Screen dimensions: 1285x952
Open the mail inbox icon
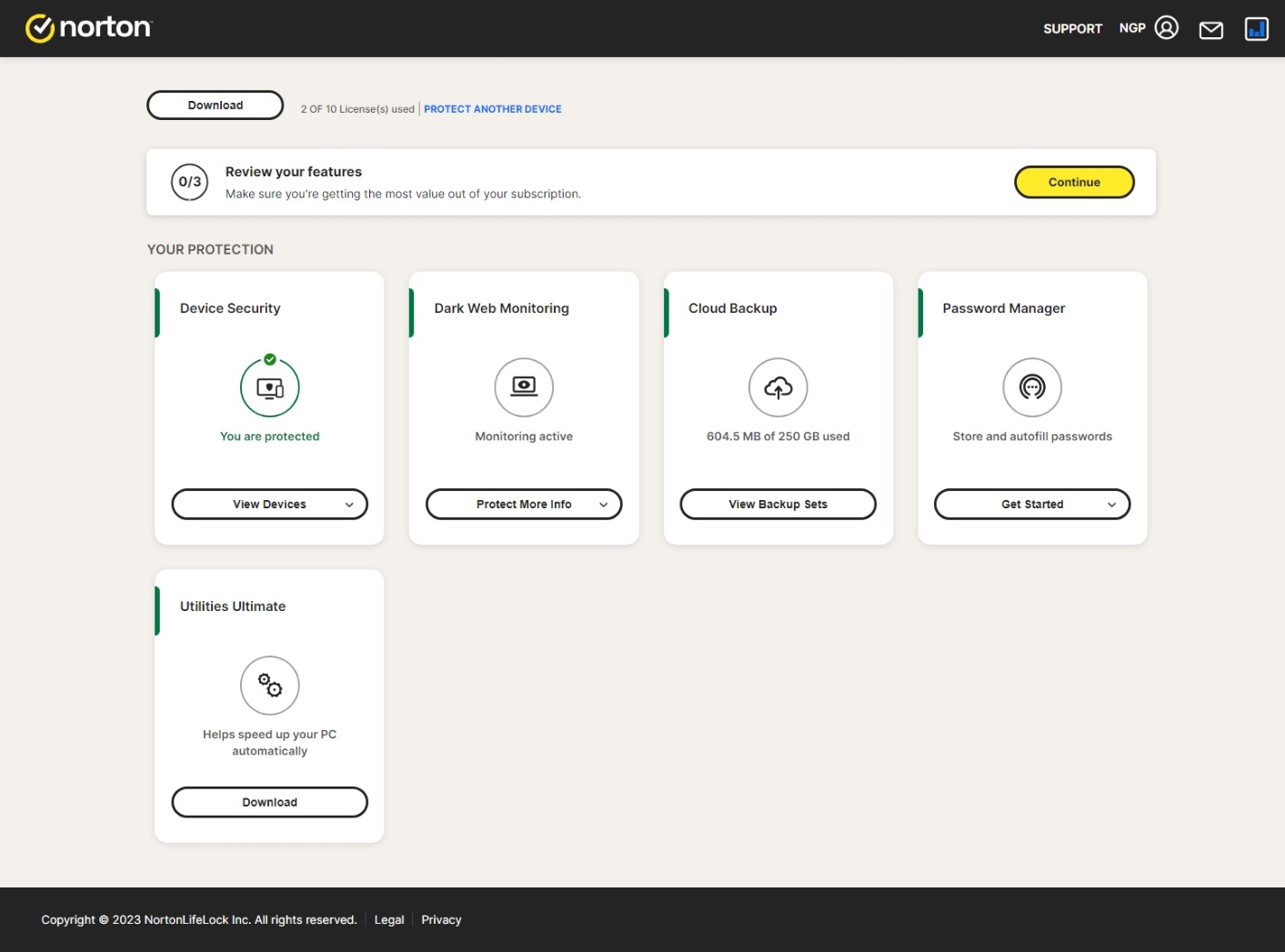(x=1210, y=28)
